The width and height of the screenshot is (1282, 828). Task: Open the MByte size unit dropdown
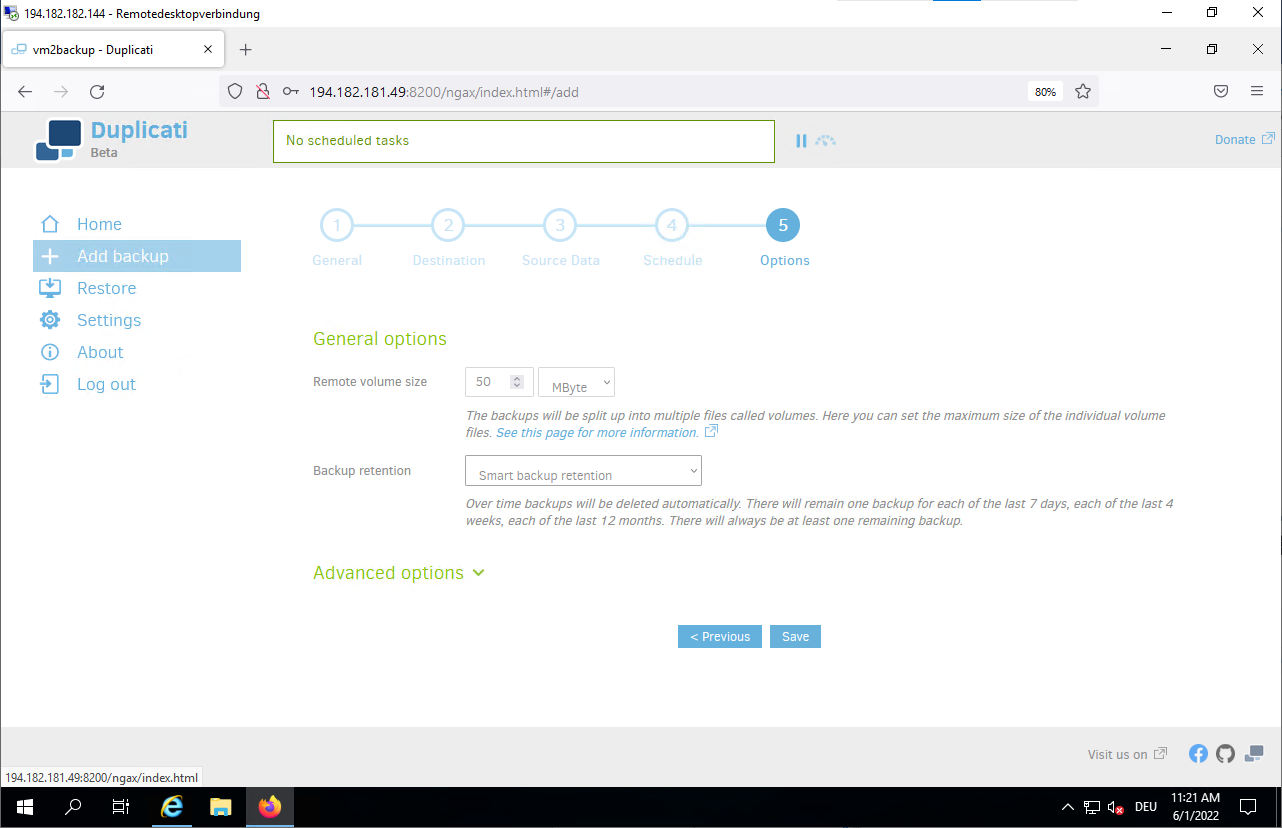(x=576, y=382)
